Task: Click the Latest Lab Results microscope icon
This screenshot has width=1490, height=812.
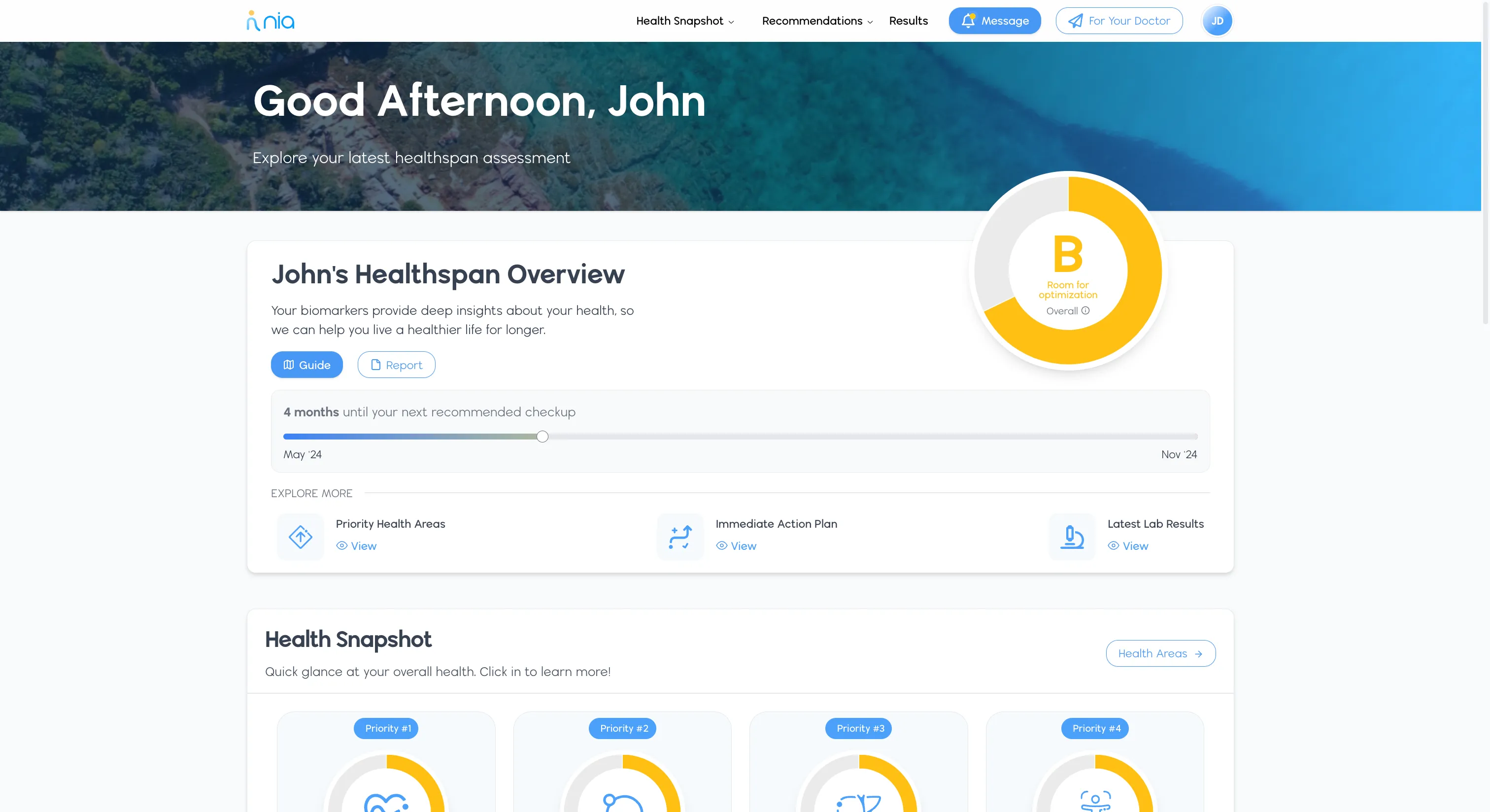Action: click(1071, 536)
